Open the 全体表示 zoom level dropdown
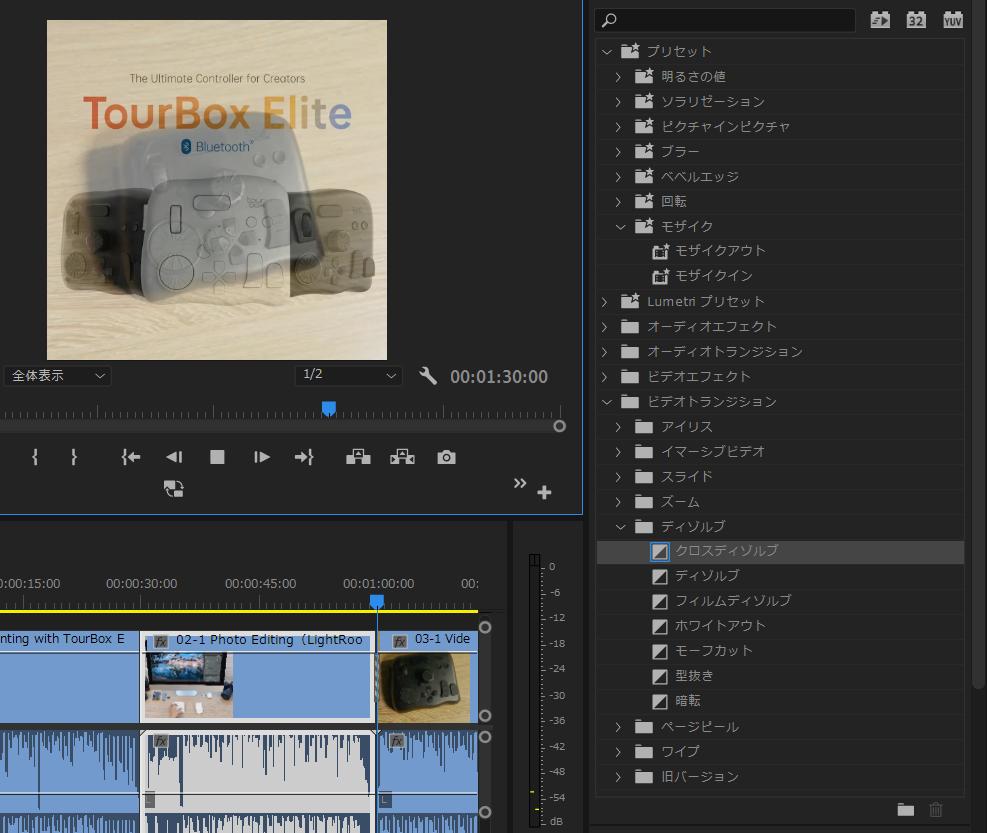This screenshot has height=833, width=987. [57, 376]
